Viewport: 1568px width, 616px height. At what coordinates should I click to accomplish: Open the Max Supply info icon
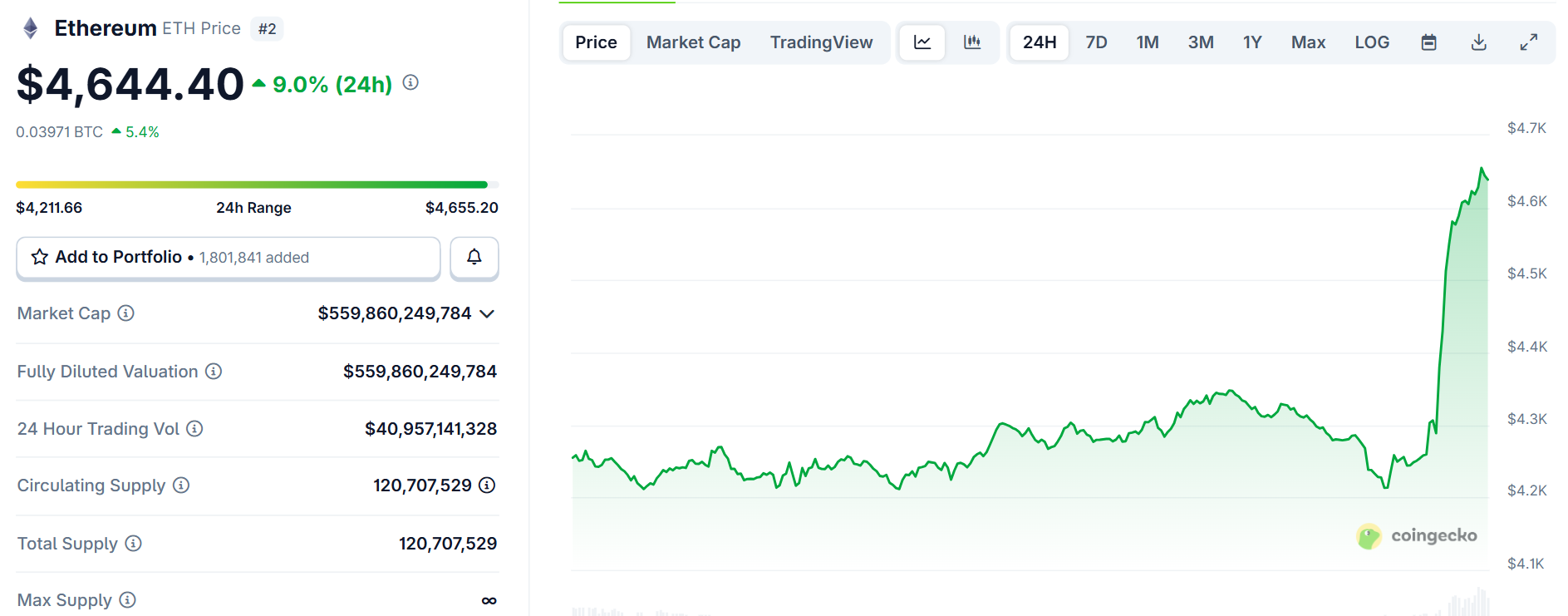click(x=127, y=600)
